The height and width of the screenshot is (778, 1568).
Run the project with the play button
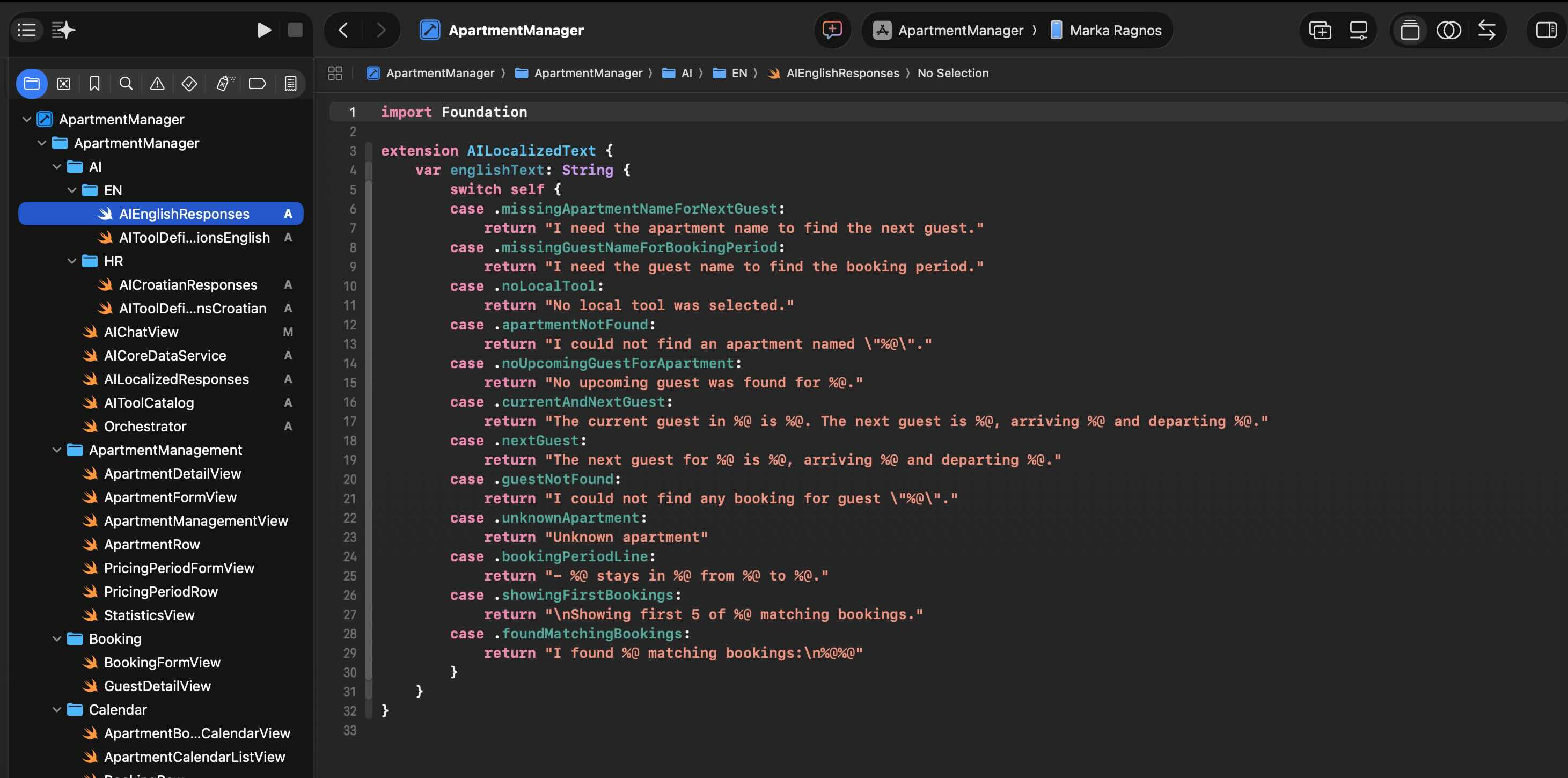pyautogui.click(x=263, y=30)
